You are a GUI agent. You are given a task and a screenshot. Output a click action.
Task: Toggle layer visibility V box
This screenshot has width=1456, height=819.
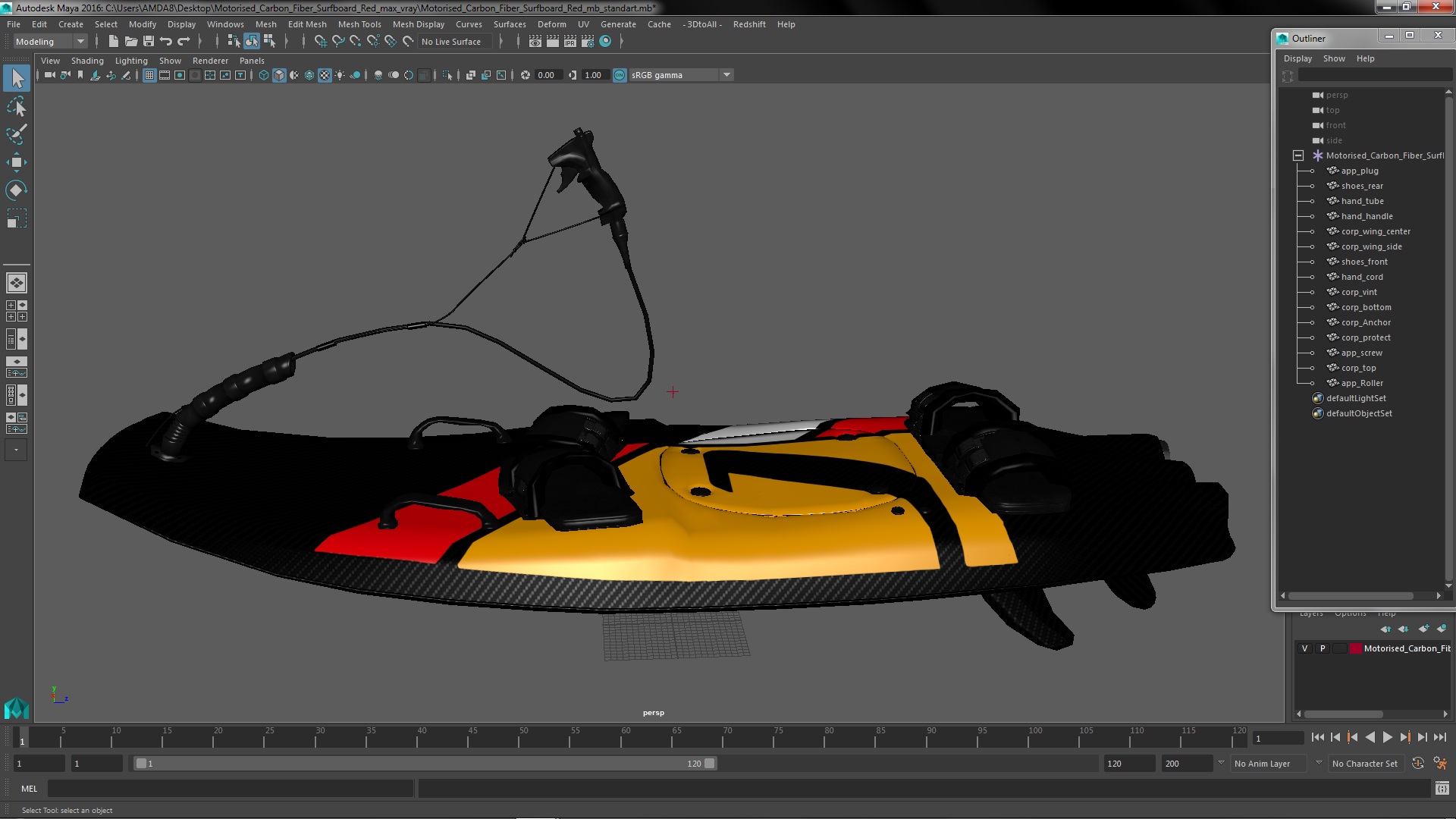1304,648
